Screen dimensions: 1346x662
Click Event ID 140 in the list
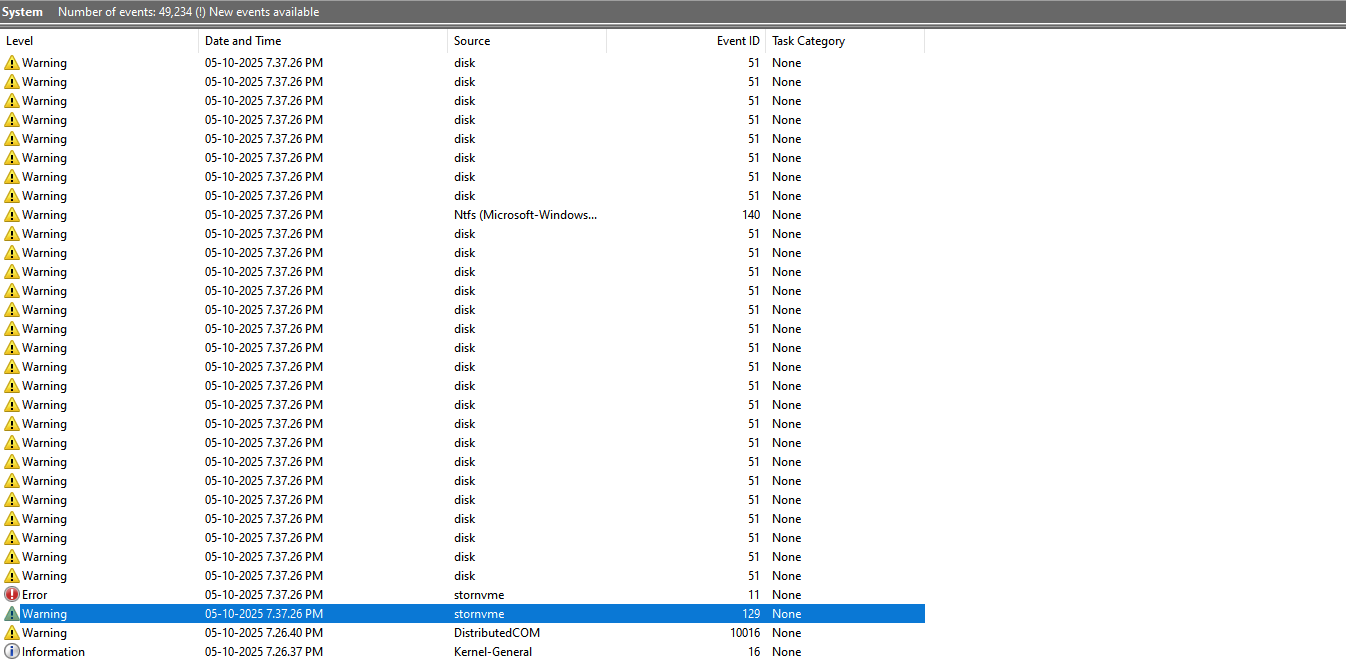750,215
